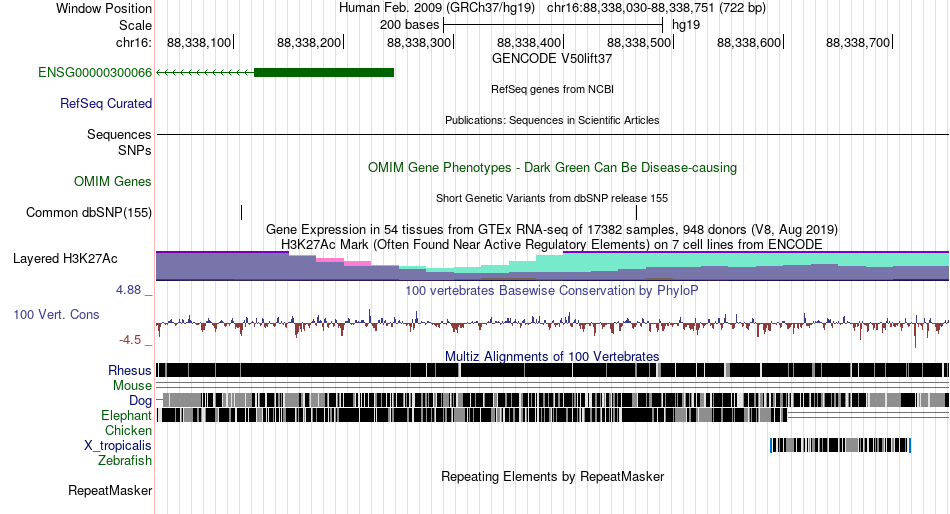Click the X_tropicalis alignment label
The height and width of the screenshot is (514, 950).
(118, 446)
